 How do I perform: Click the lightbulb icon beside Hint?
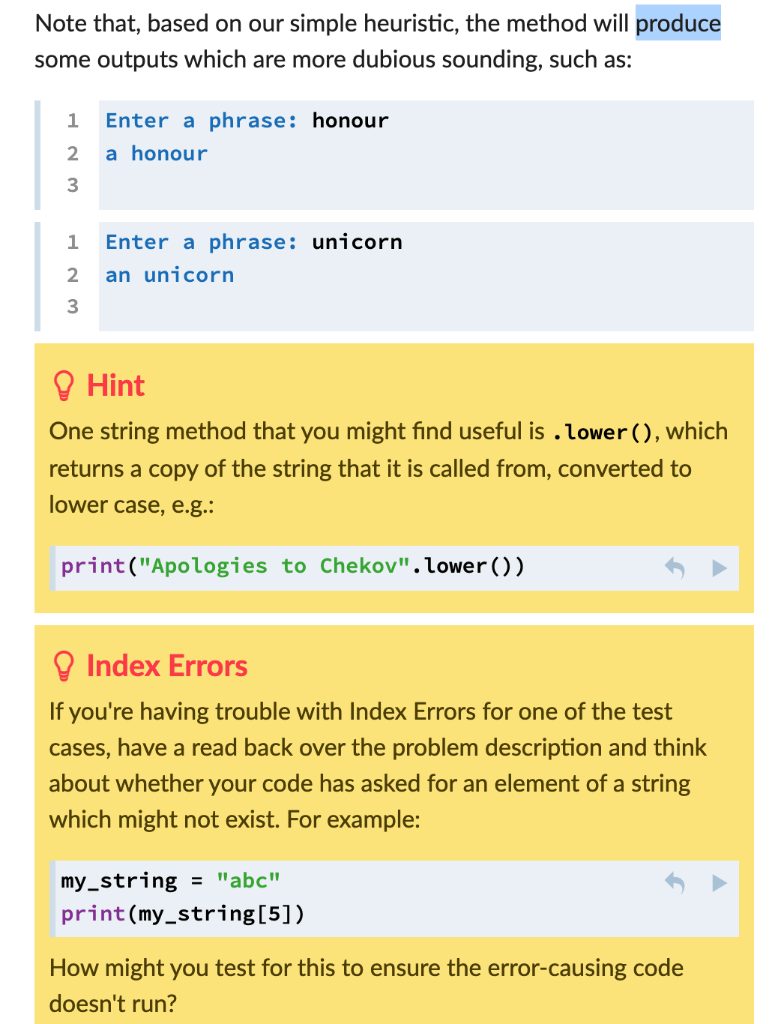click(62, 385)
